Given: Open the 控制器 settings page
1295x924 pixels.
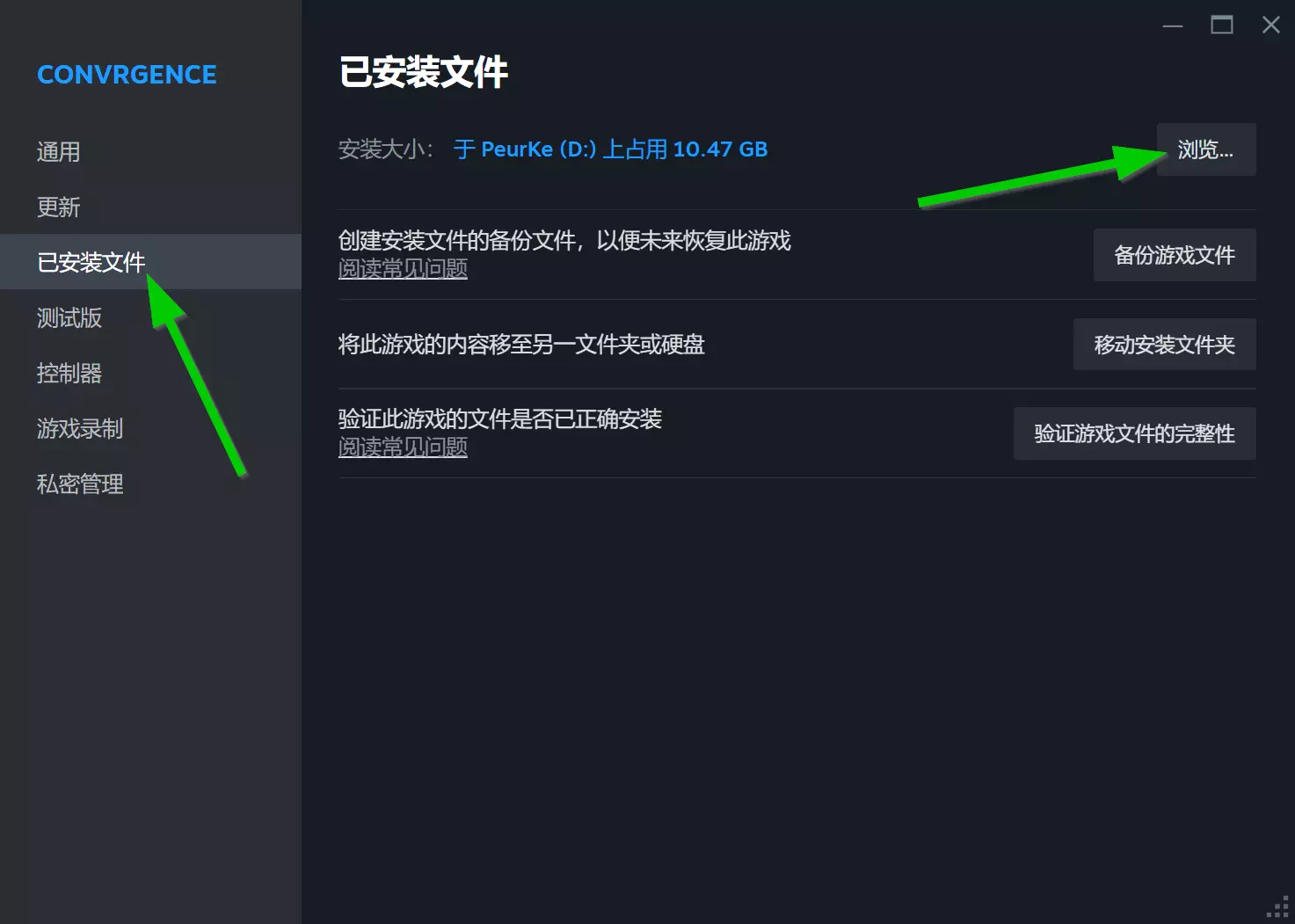Looking at the screenshot, I should pyautogui.click(x=69, y=373).
